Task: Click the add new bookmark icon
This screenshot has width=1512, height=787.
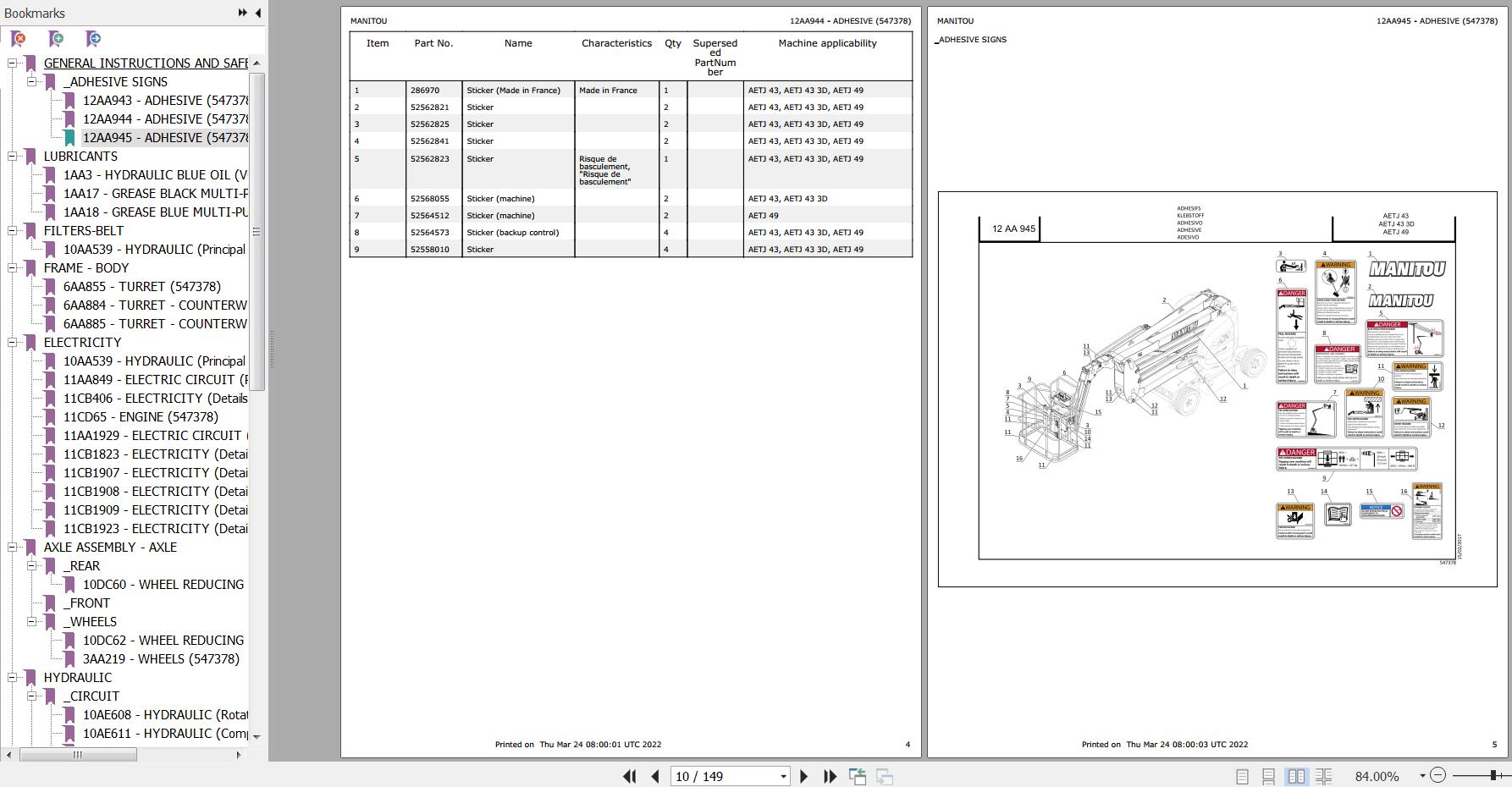Action: [56, 39]
